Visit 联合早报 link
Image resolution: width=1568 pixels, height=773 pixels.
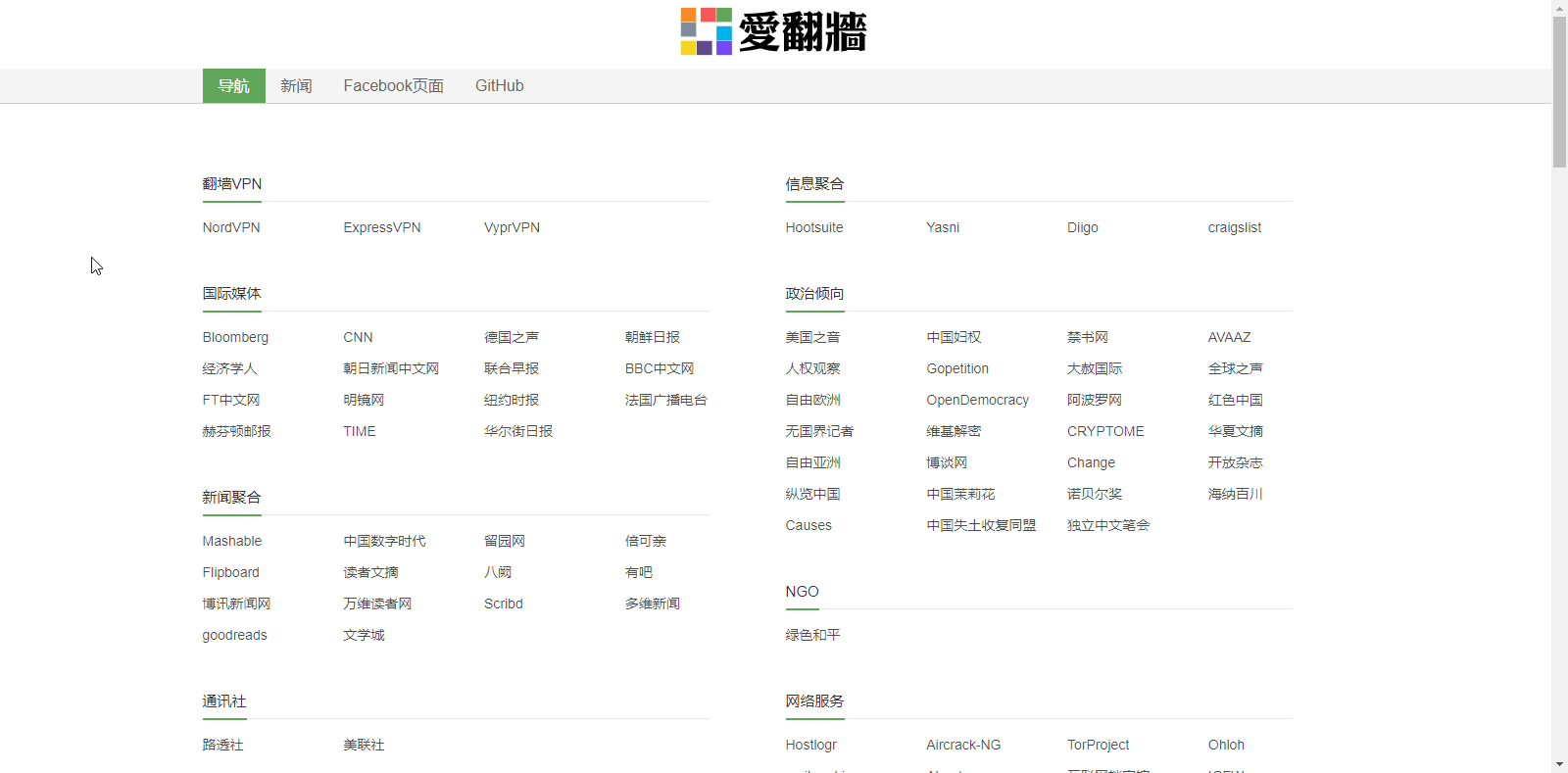coord(512,368)
